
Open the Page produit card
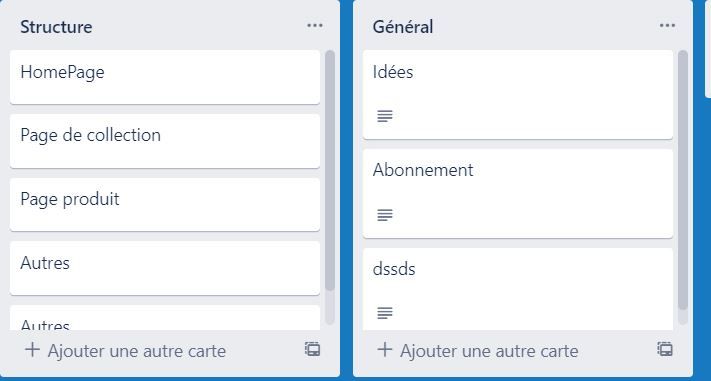[165, 205]
